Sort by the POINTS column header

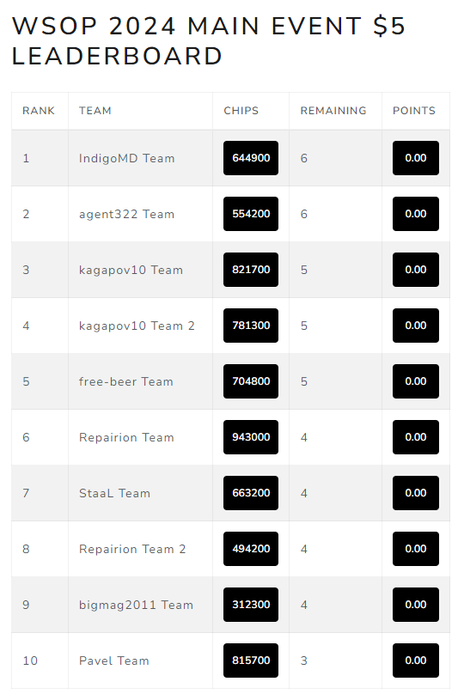(x=414, y=111)
